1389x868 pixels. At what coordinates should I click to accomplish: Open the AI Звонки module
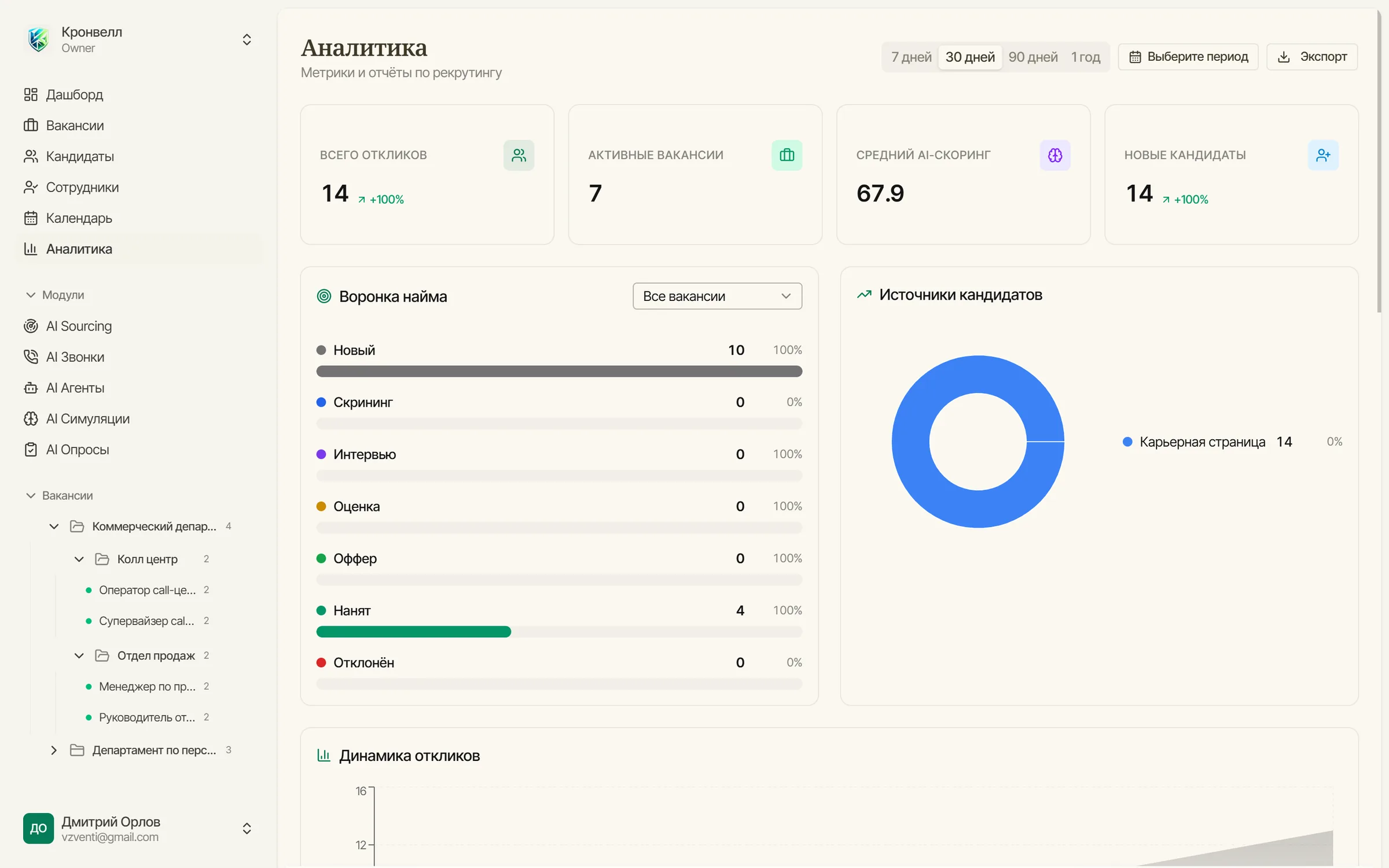(x=139, y=356)
